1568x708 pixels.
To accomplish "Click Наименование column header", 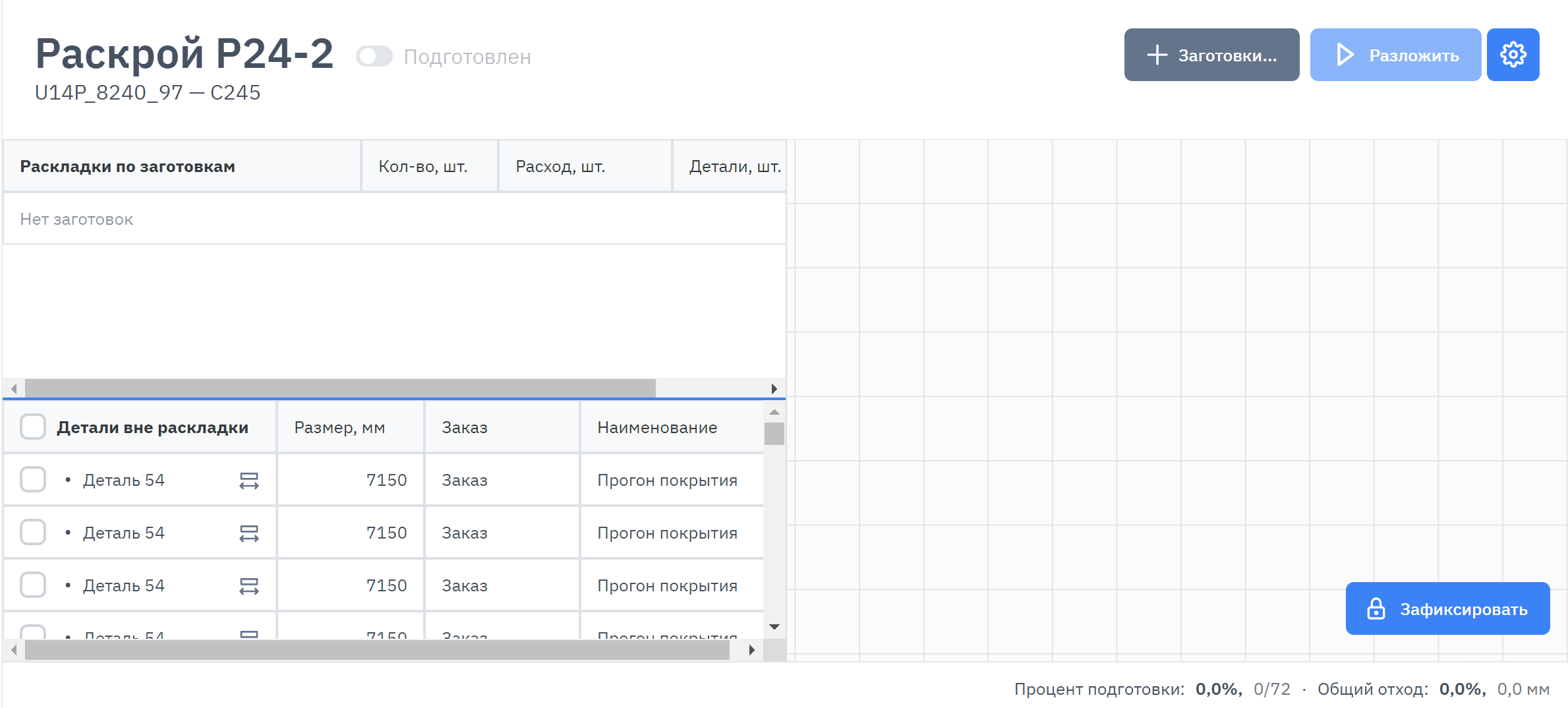I will [x=672, y=427].
